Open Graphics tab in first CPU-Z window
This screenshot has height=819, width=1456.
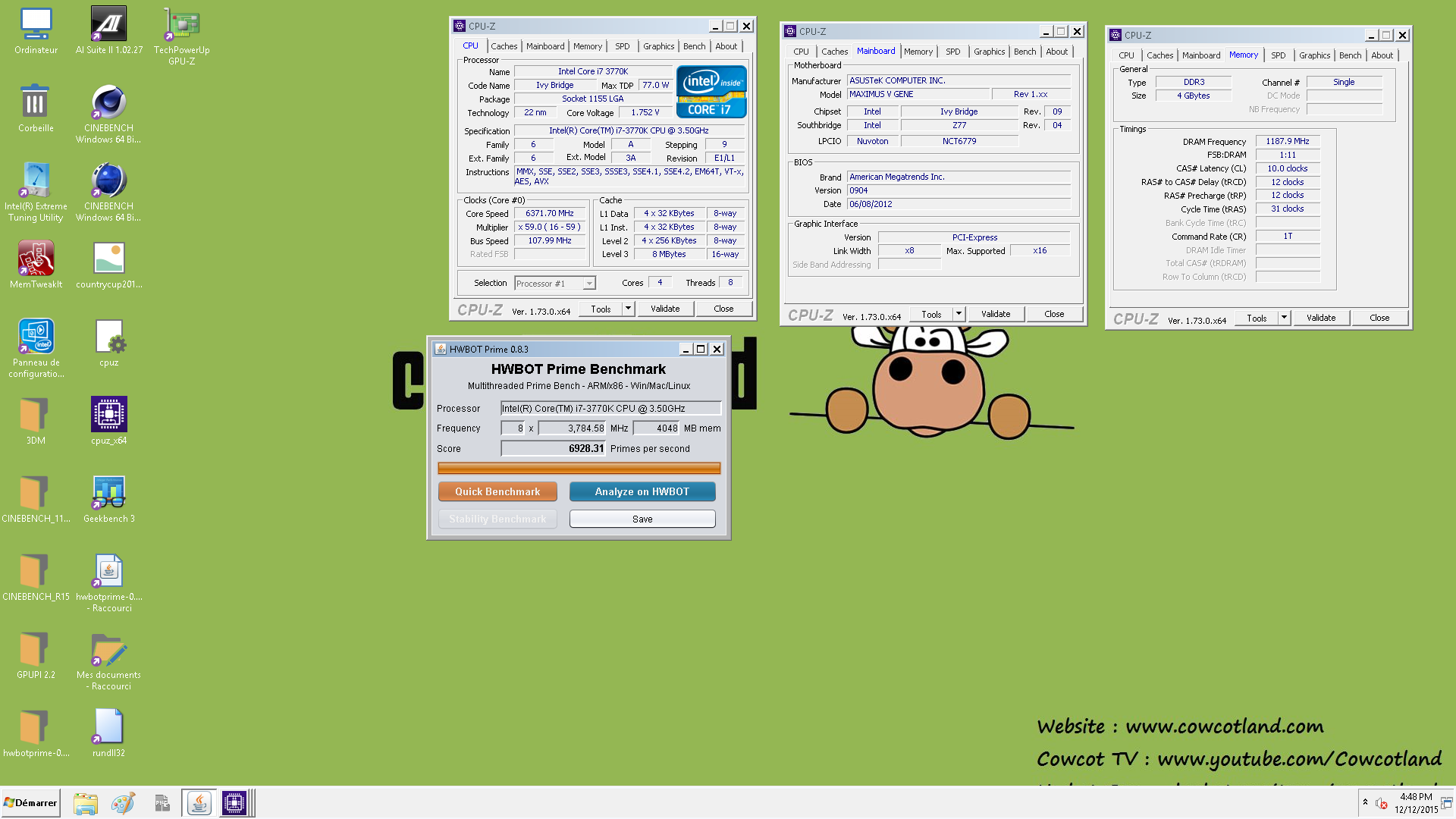(658, 46)
